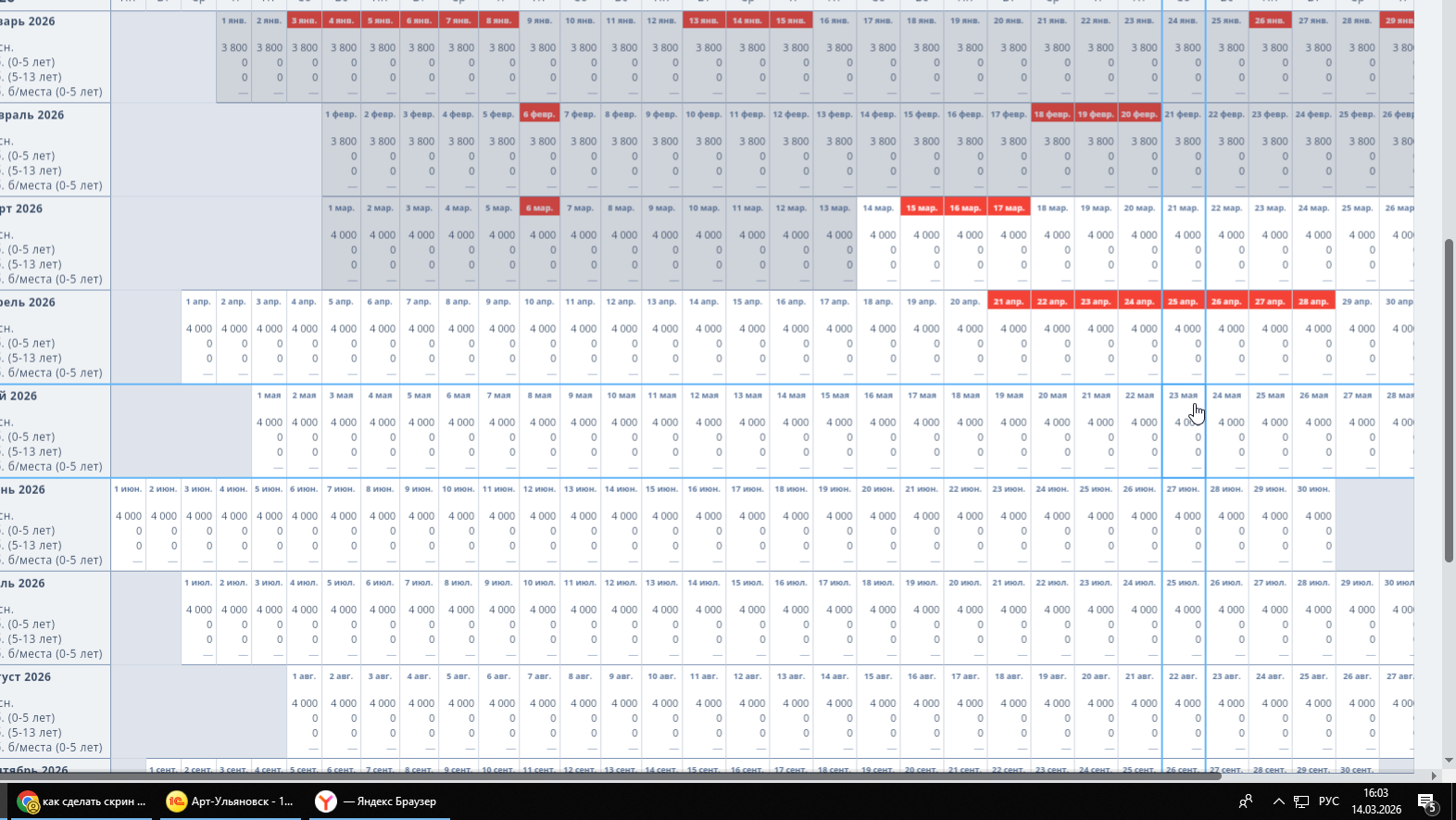Open the Яндекс Браузер taskbar button

point(378,801)
